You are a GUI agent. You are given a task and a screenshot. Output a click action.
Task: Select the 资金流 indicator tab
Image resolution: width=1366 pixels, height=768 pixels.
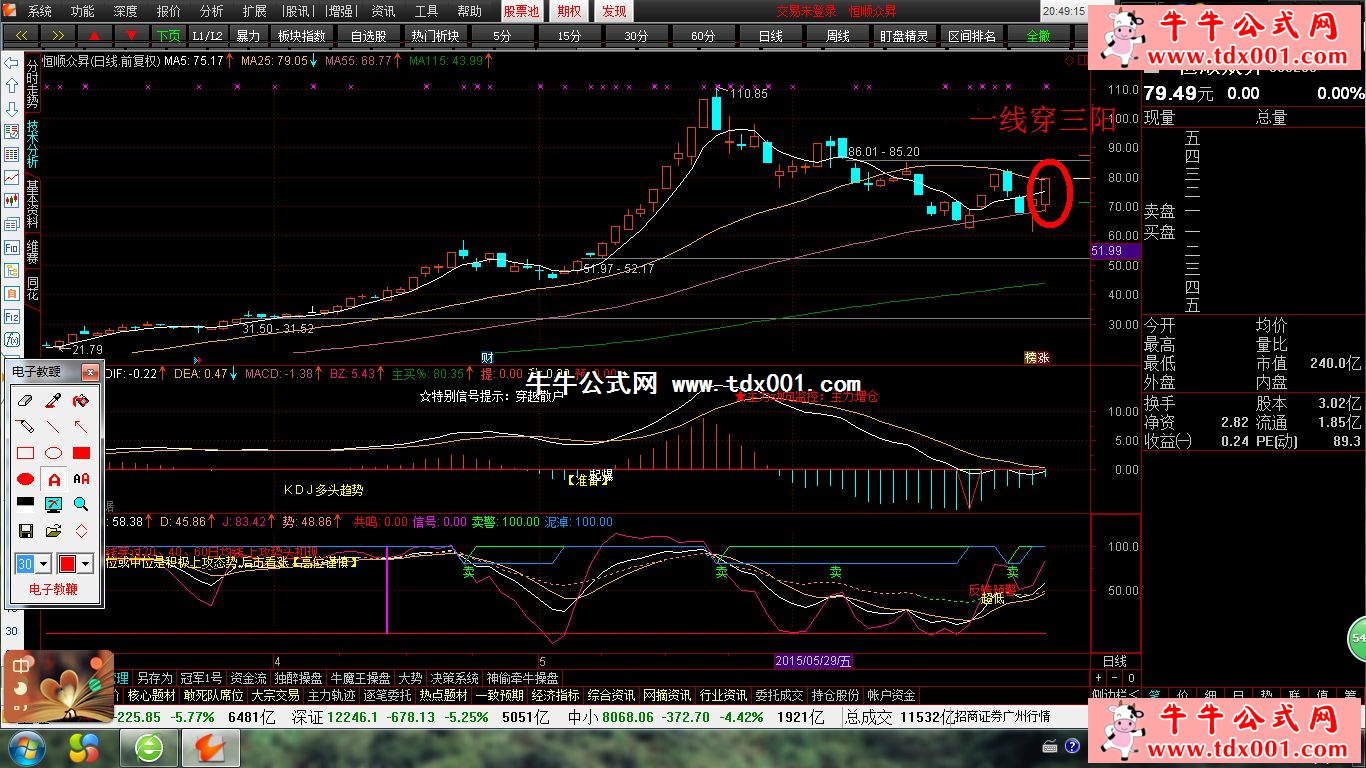click(x=248, y=678)
